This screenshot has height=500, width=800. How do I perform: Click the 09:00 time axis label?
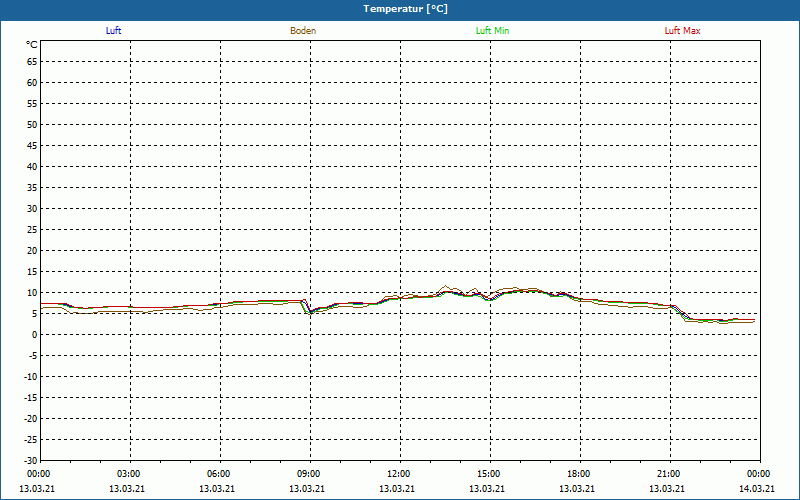tap(309, 474)
